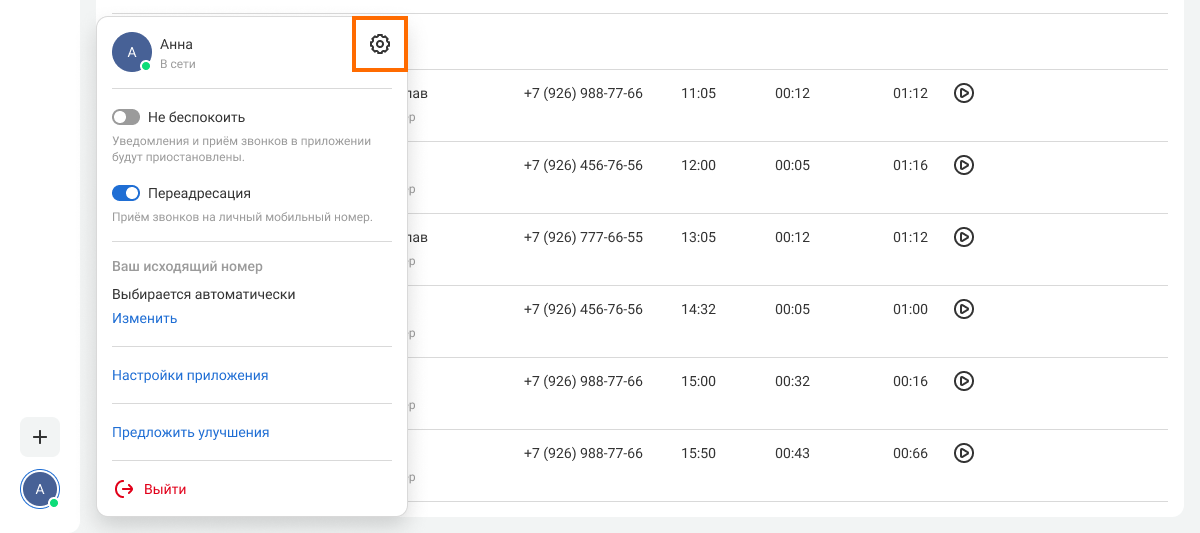1200x533 pixels.
Task: Click "Выйти" to log out
Action: point(165,489)
